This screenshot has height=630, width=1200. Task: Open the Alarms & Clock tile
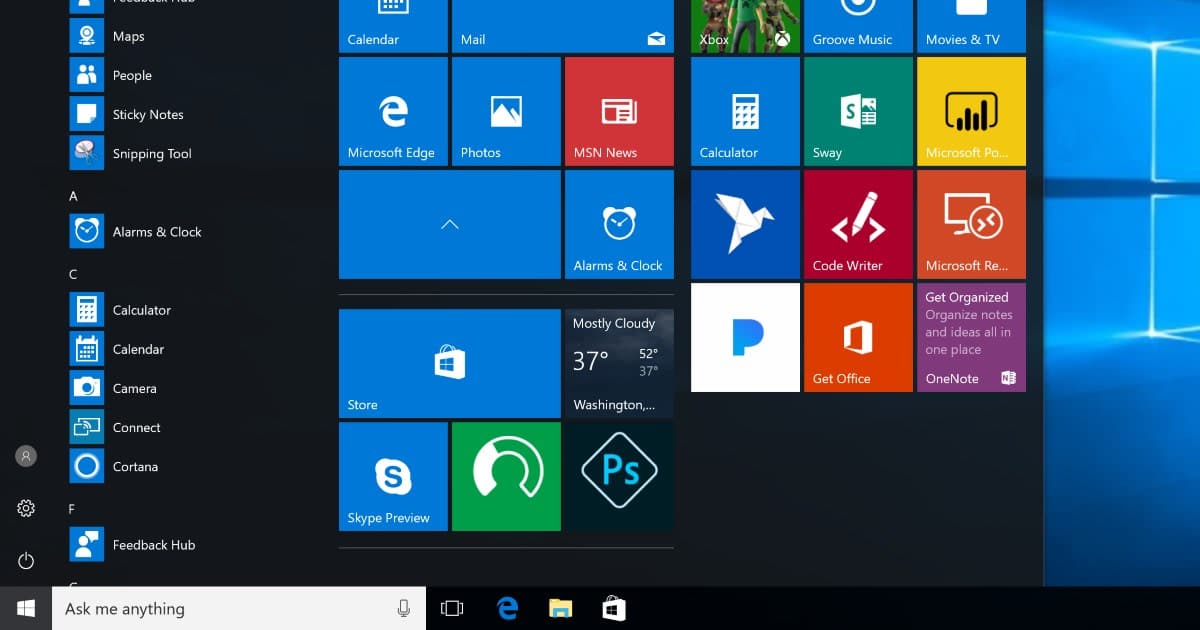tap(619, 224)
